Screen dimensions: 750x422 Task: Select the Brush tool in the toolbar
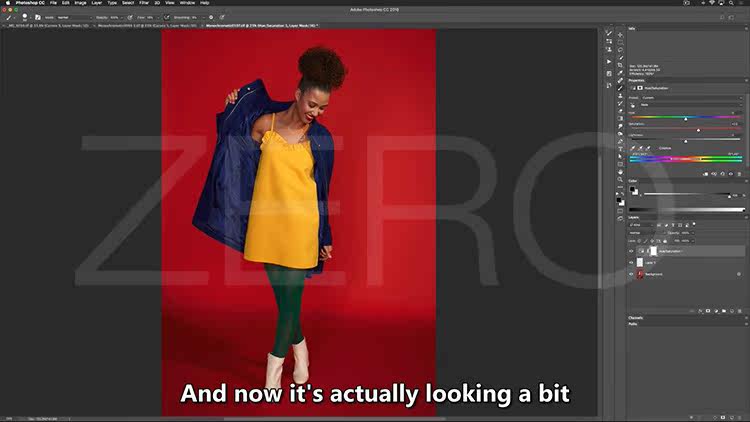click(620, 88)
